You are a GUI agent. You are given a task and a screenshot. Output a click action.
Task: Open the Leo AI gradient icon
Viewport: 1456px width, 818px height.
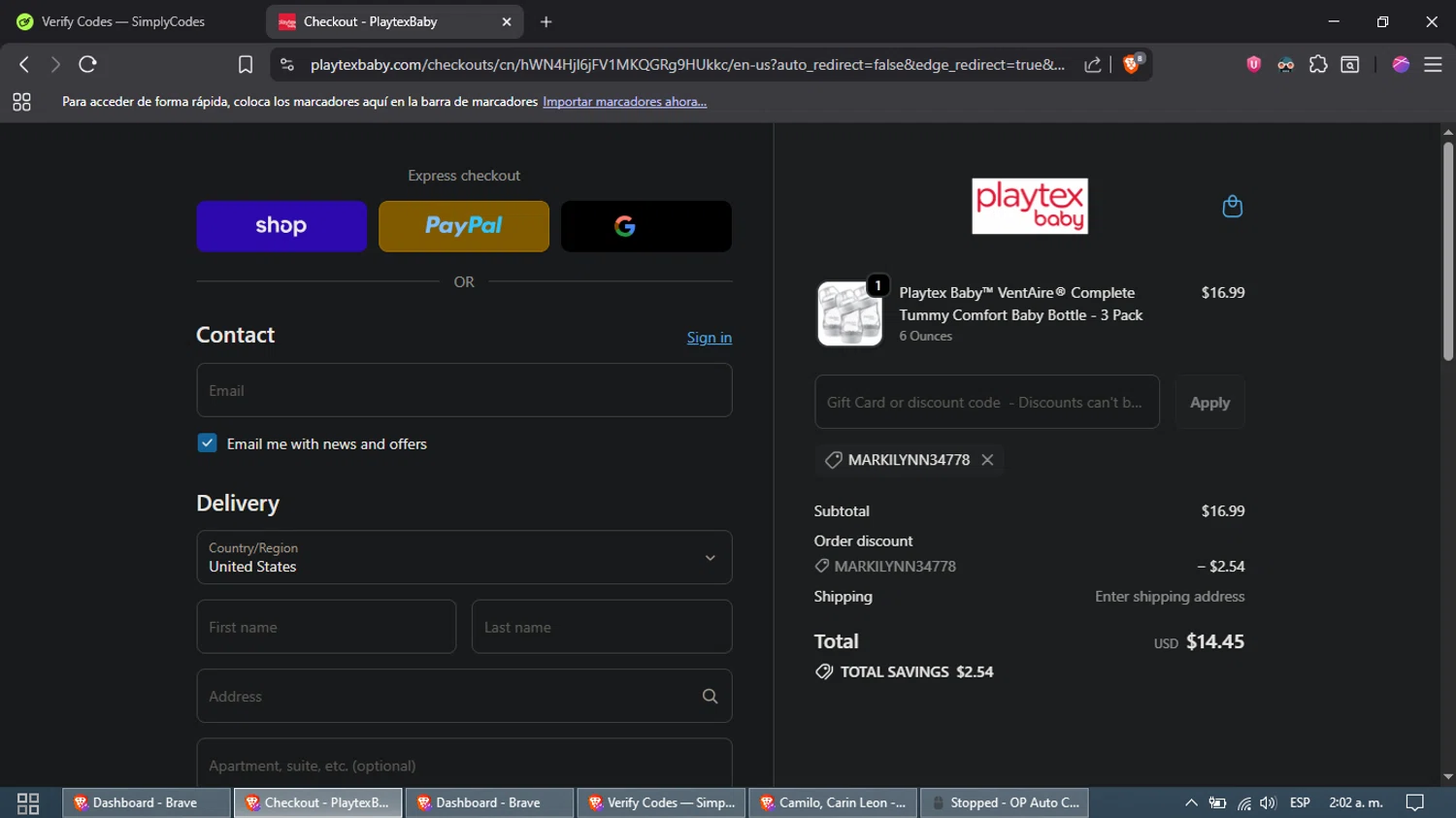[1400, 64]
